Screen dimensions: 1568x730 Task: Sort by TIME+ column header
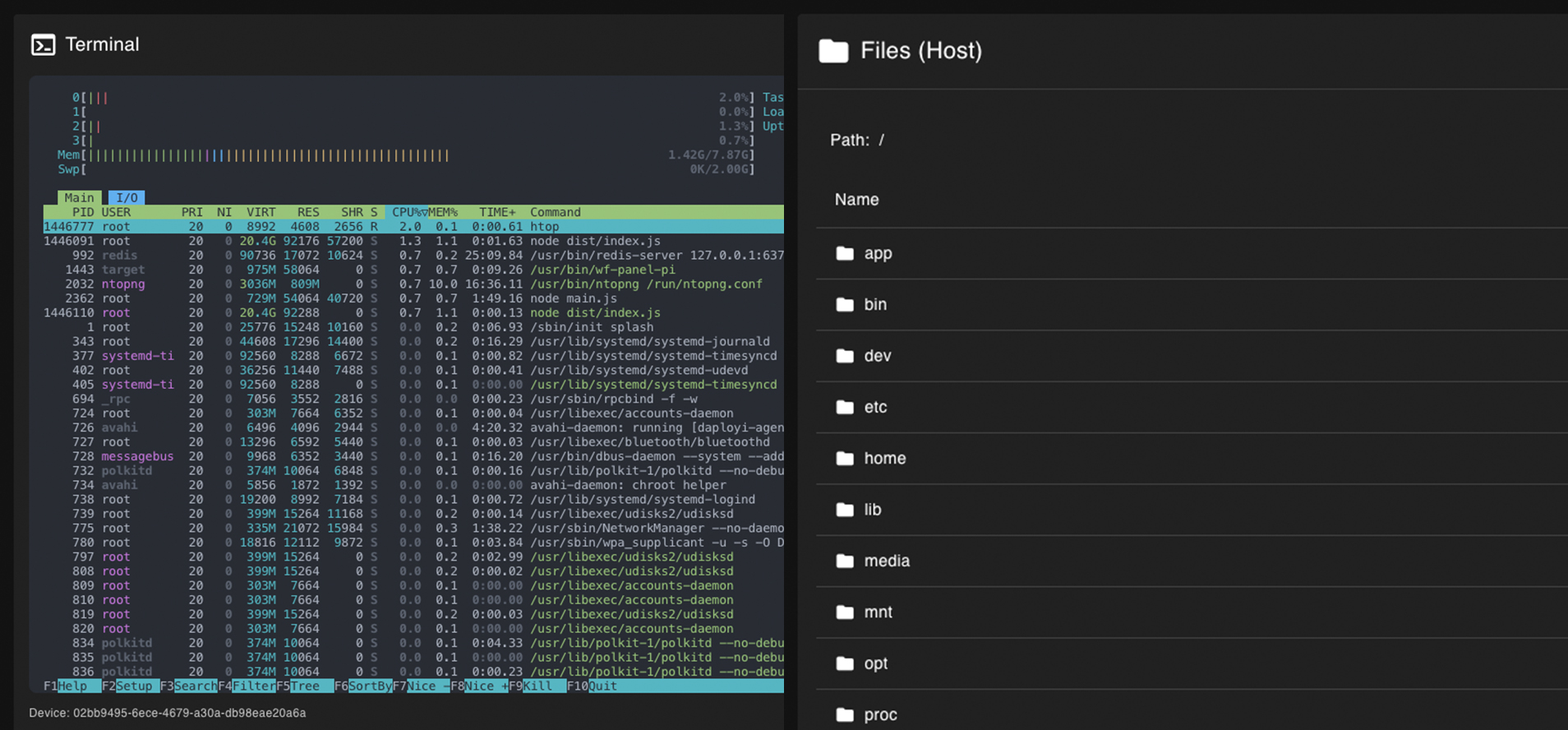pos(497,212)
